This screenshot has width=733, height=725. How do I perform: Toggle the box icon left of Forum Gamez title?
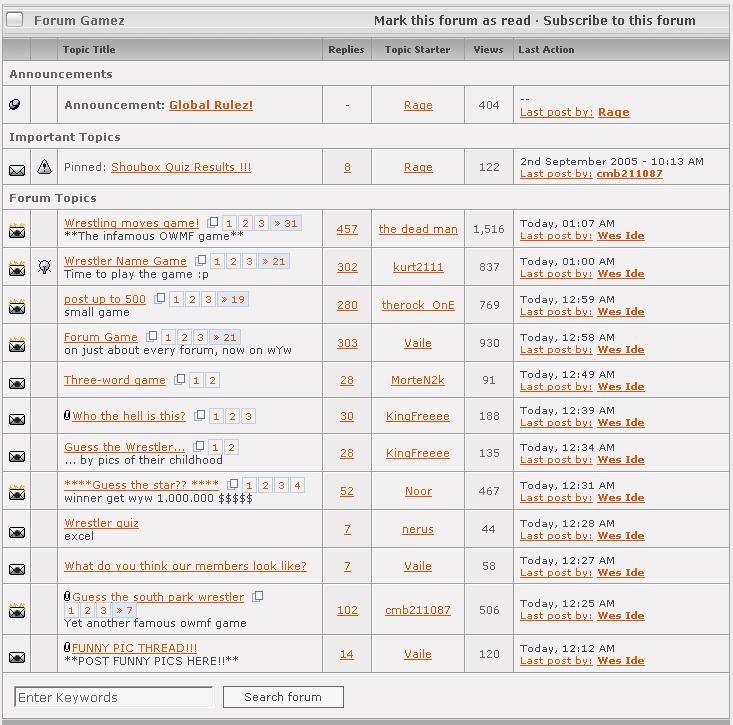click(15, 20)
